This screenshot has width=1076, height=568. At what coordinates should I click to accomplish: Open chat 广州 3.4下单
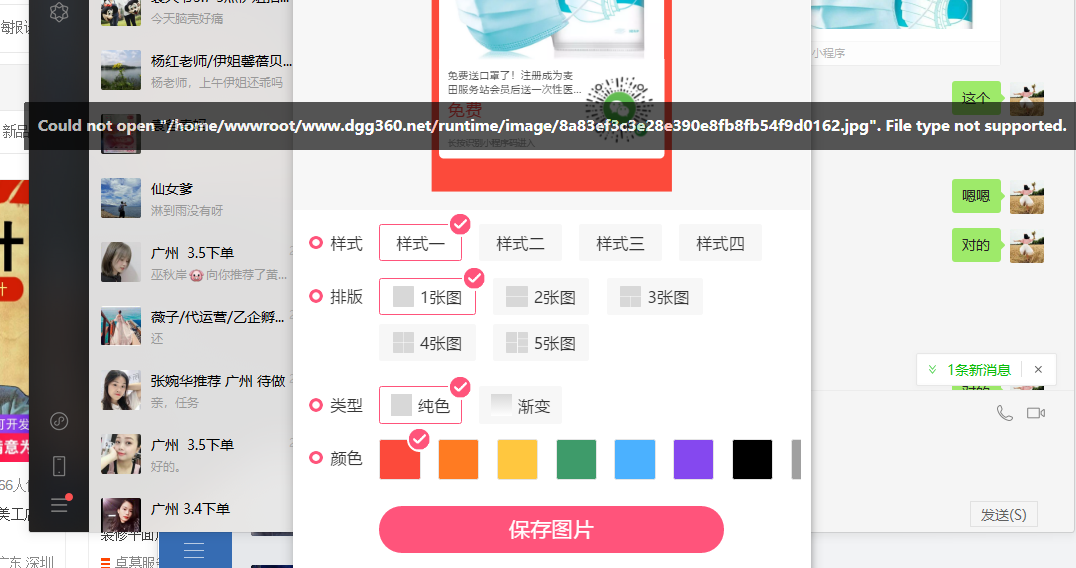click(x=191, y=515)
